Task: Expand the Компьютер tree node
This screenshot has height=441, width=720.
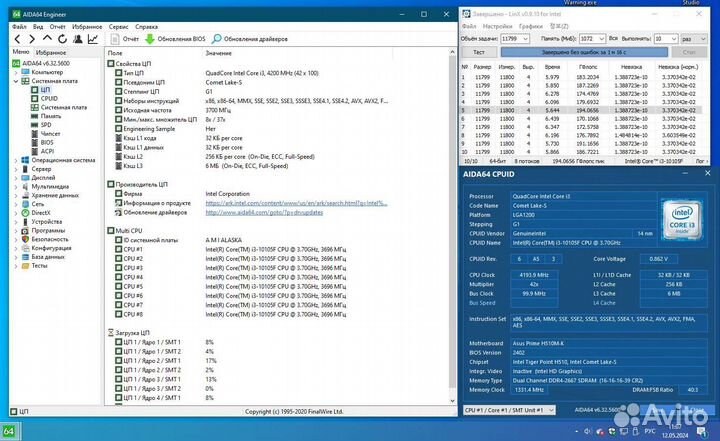Action: coord(16,72)
